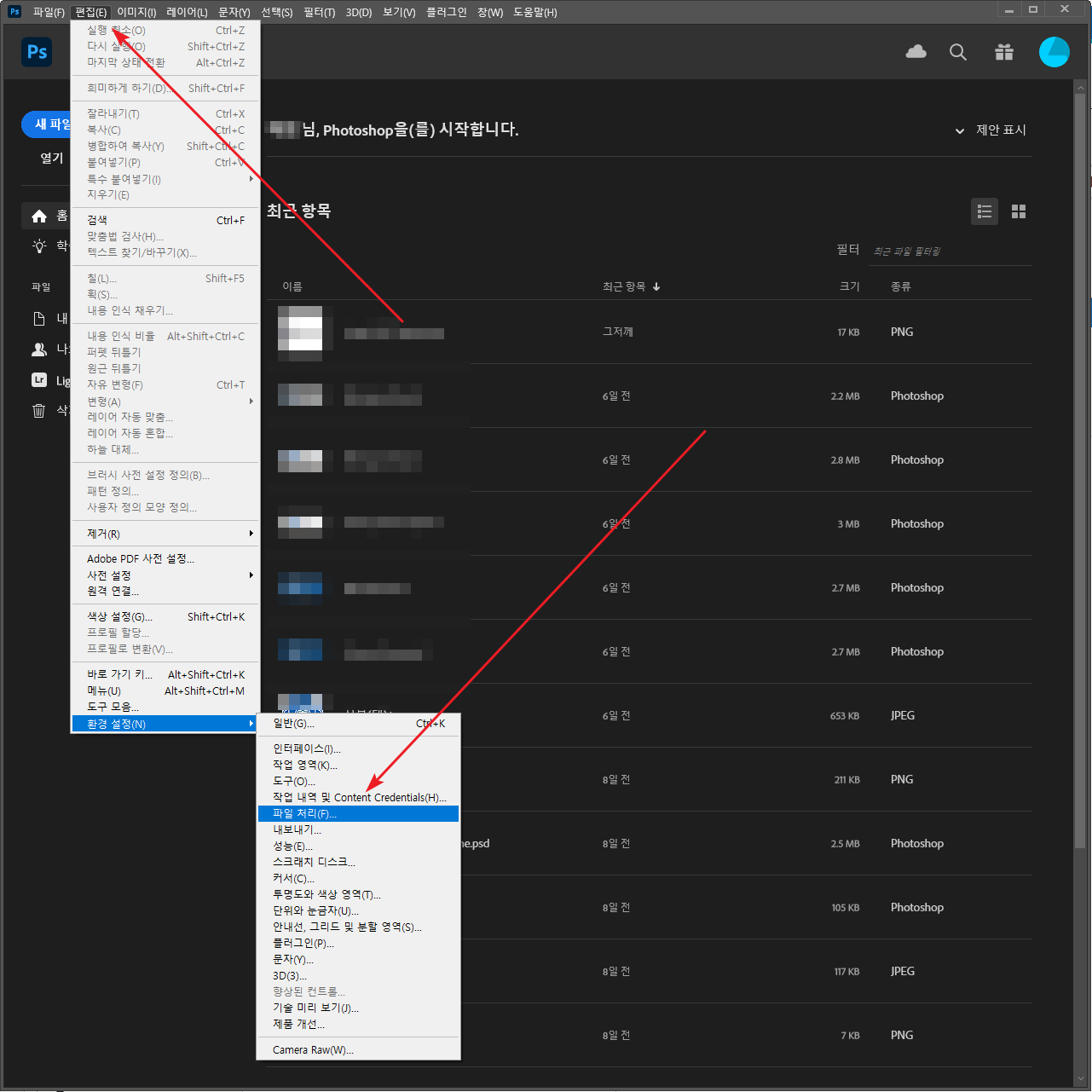Select 투명도와 색상 영역(T) entry
This screenshot has height=1092, width=1092.
click(358, 895)
